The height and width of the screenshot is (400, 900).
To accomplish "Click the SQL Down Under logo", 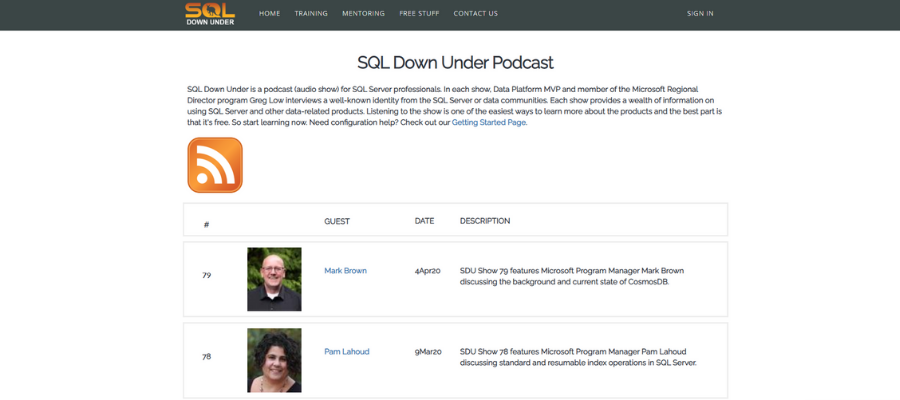I will click(x=210, y=14).
